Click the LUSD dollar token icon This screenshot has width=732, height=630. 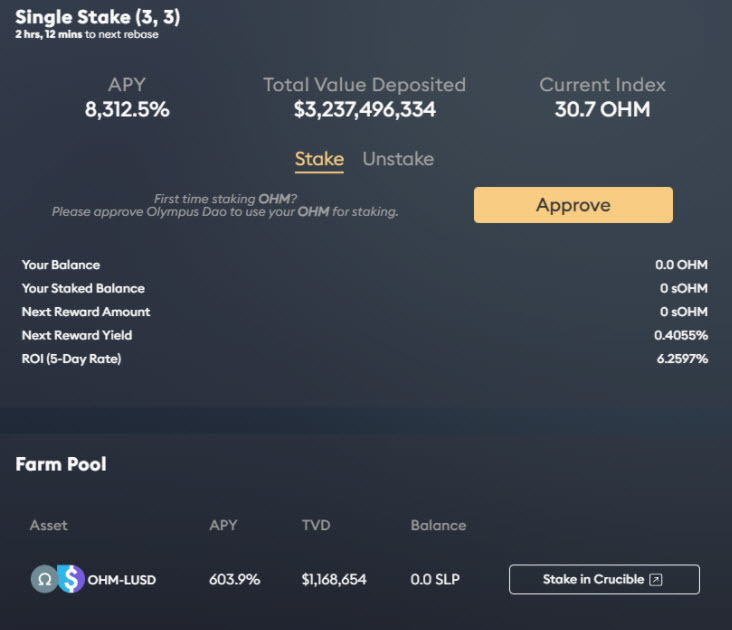[x=70, y=579]
